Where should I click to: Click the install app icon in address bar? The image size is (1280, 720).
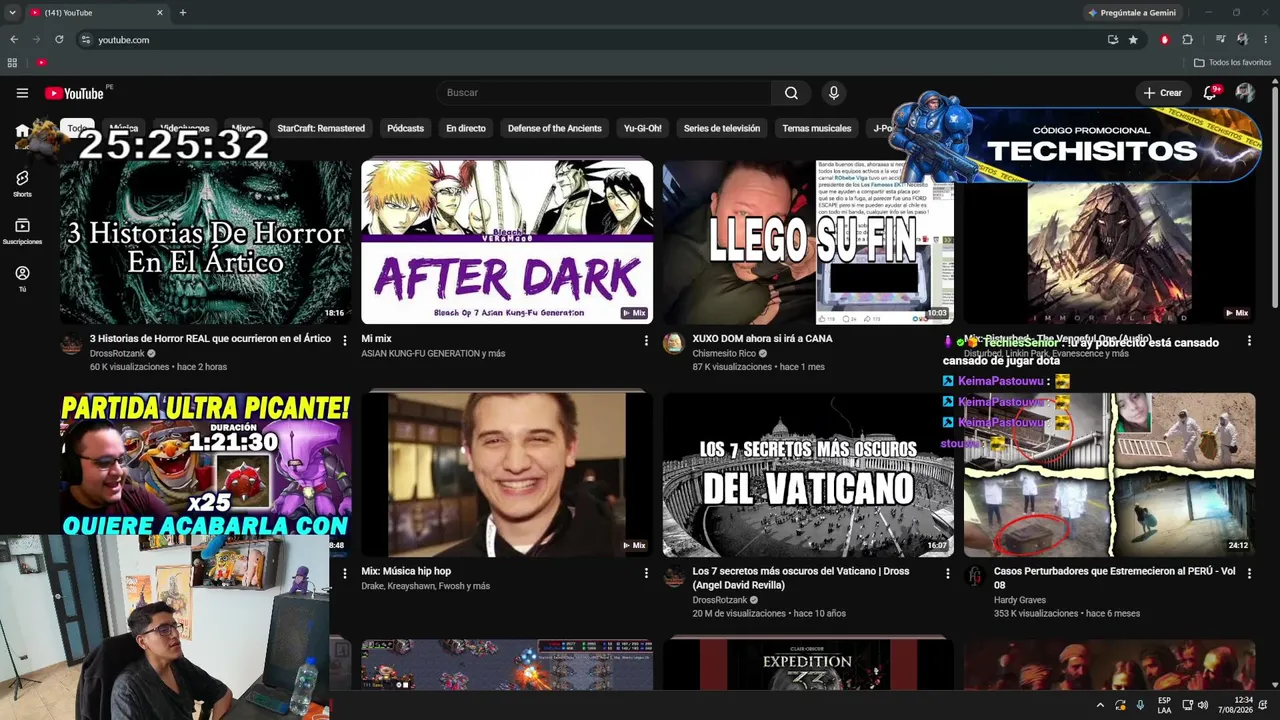pos(1113,40)
